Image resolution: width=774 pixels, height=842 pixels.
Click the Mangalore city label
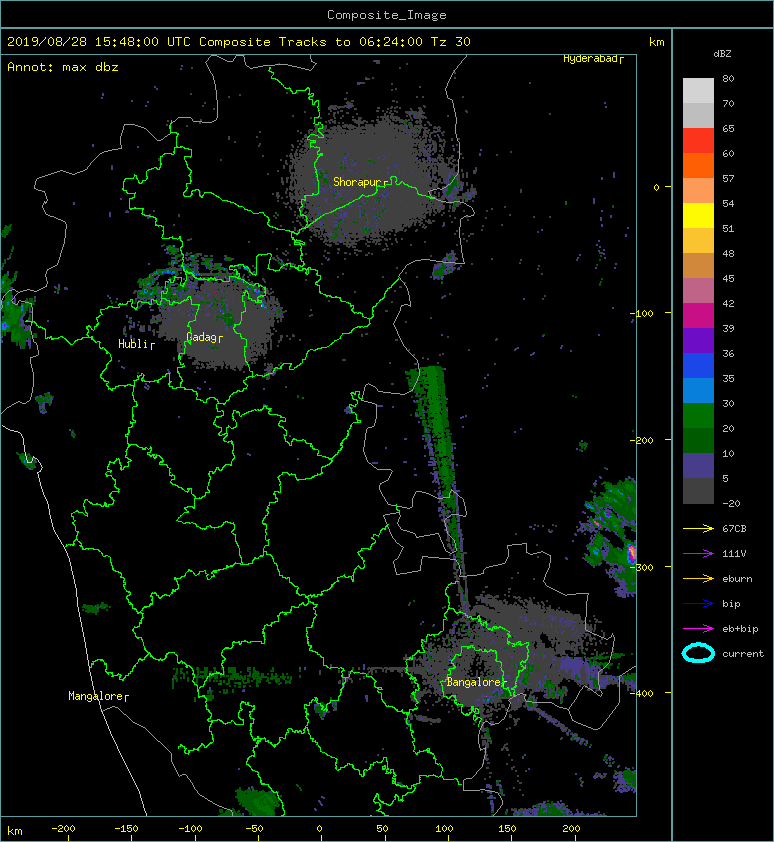pyautogui.click(x=96, y=696)
